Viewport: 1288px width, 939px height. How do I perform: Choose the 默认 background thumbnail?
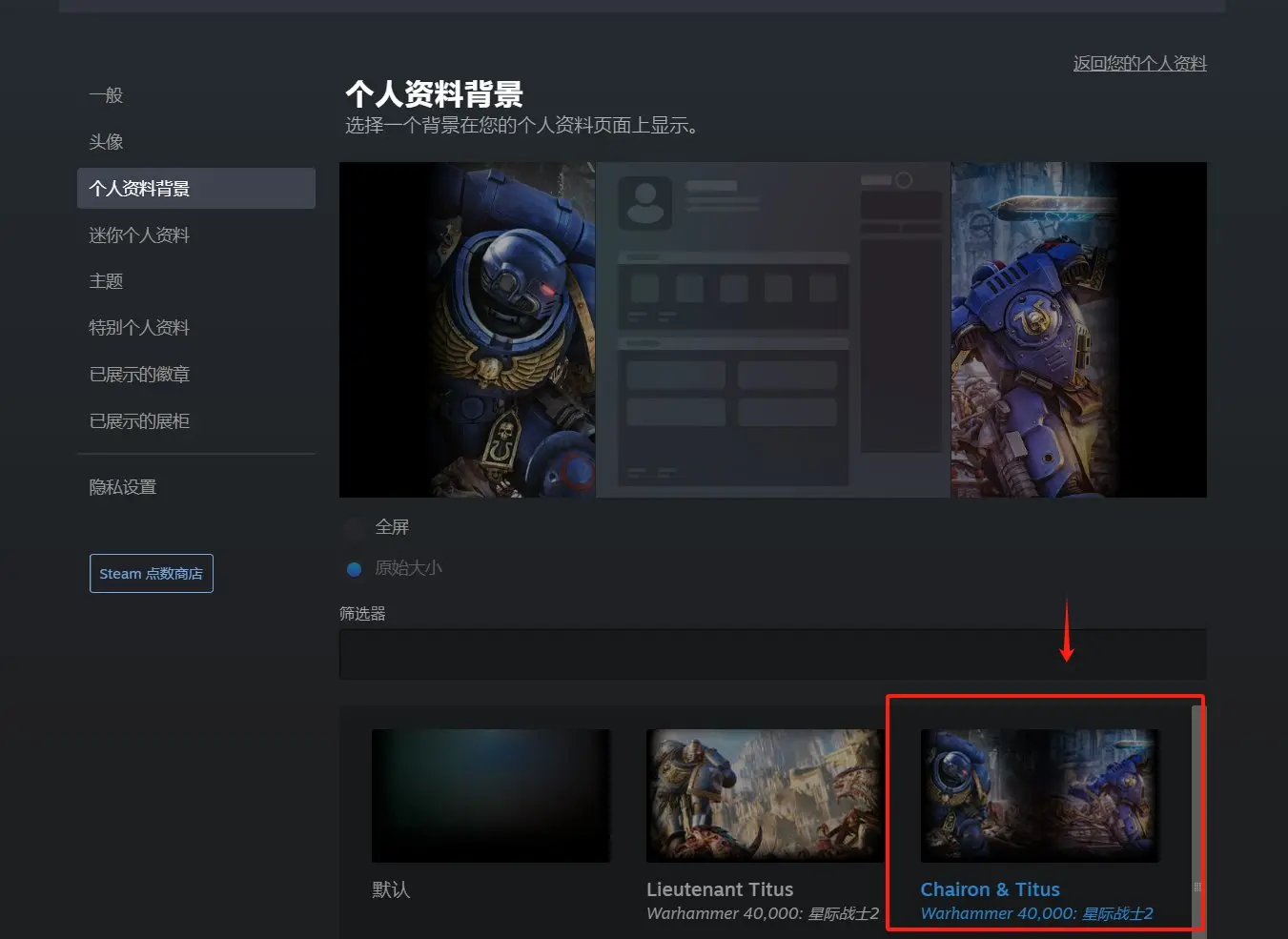coord(491,796)
